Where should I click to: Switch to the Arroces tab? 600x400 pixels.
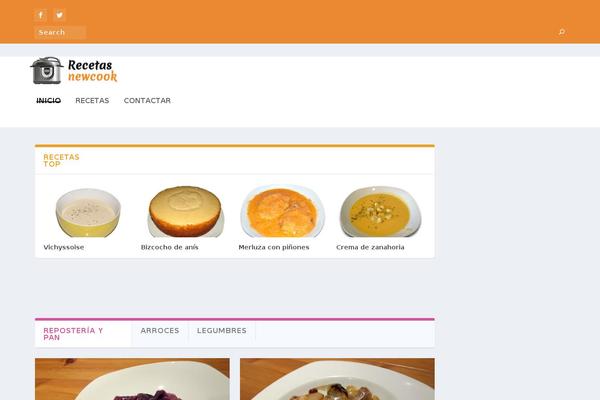tap(160, 331)
